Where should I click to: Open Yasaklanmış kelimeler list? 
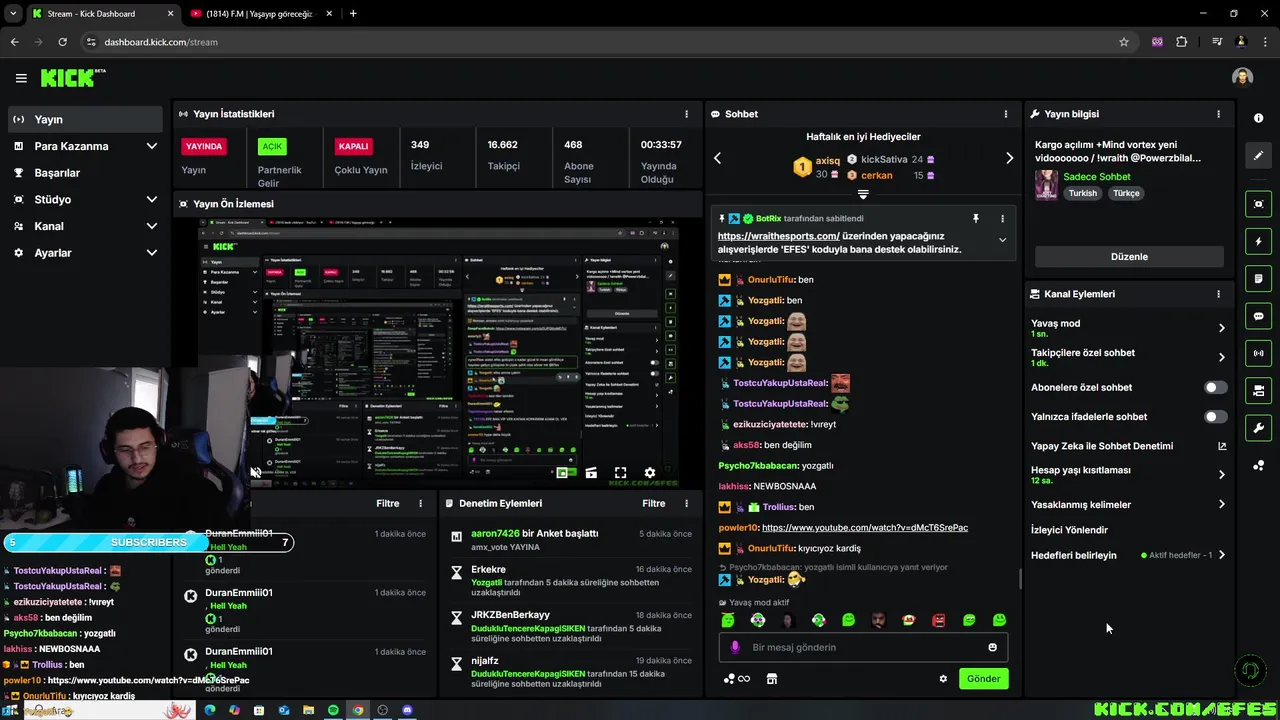[1128, 505]
